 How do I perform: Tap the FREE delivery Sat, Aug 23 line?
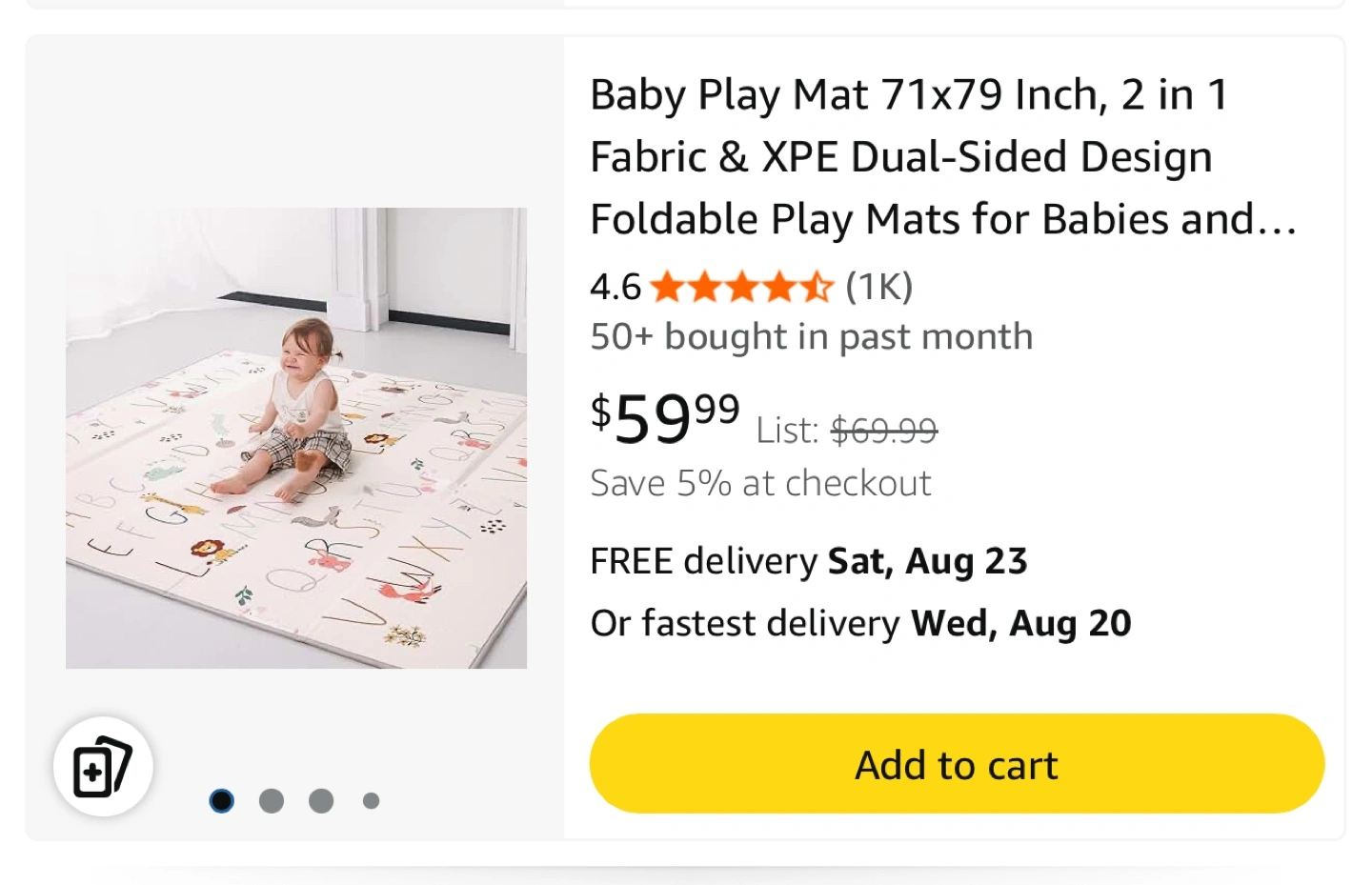coord(808,561)
